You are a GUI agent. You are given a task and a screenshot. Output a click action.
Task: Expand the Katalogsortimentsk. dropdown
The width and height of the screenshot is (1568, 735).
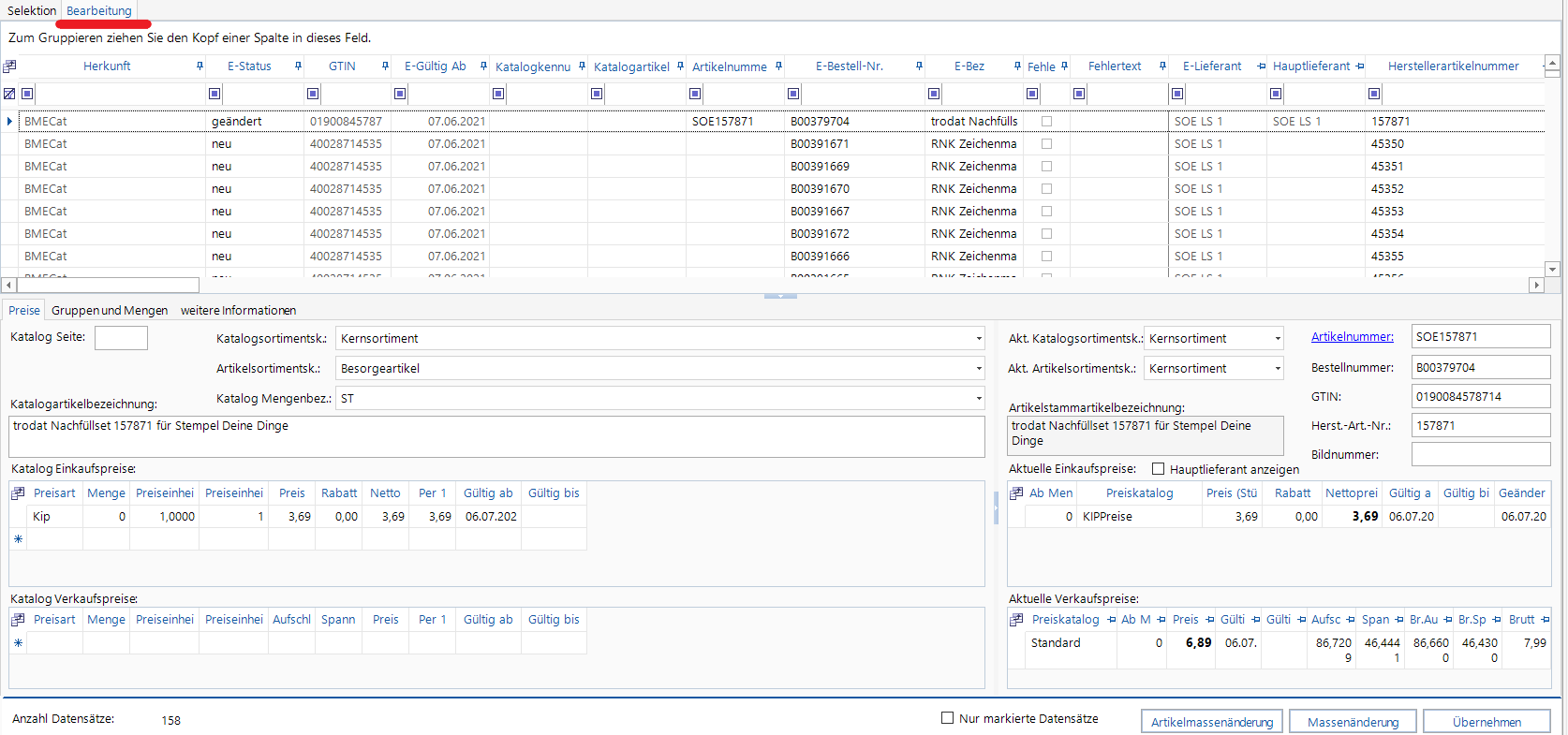click(x=979, y=339)
